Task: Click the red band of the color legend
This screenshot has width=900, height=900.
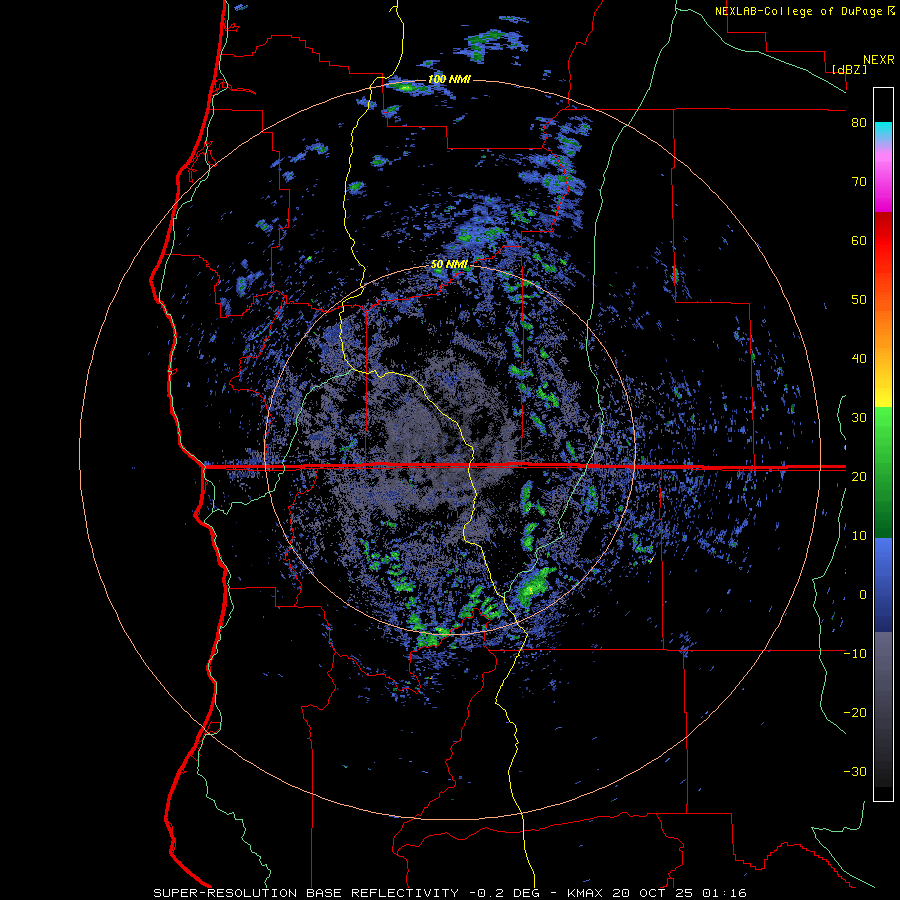Action: tap(883, 241)
